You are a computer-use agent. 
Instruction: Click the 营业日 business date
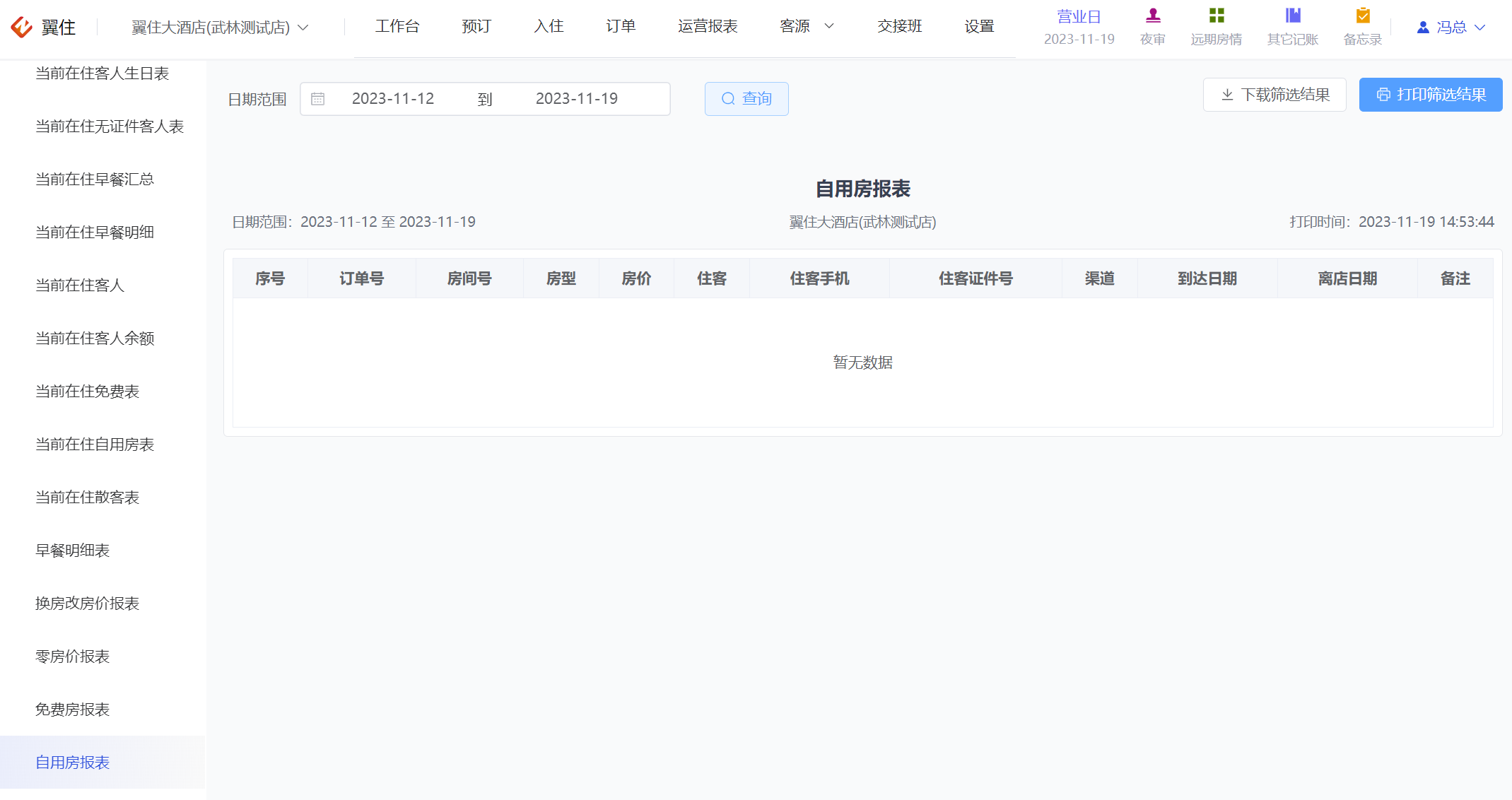[x=1079, y=28]
